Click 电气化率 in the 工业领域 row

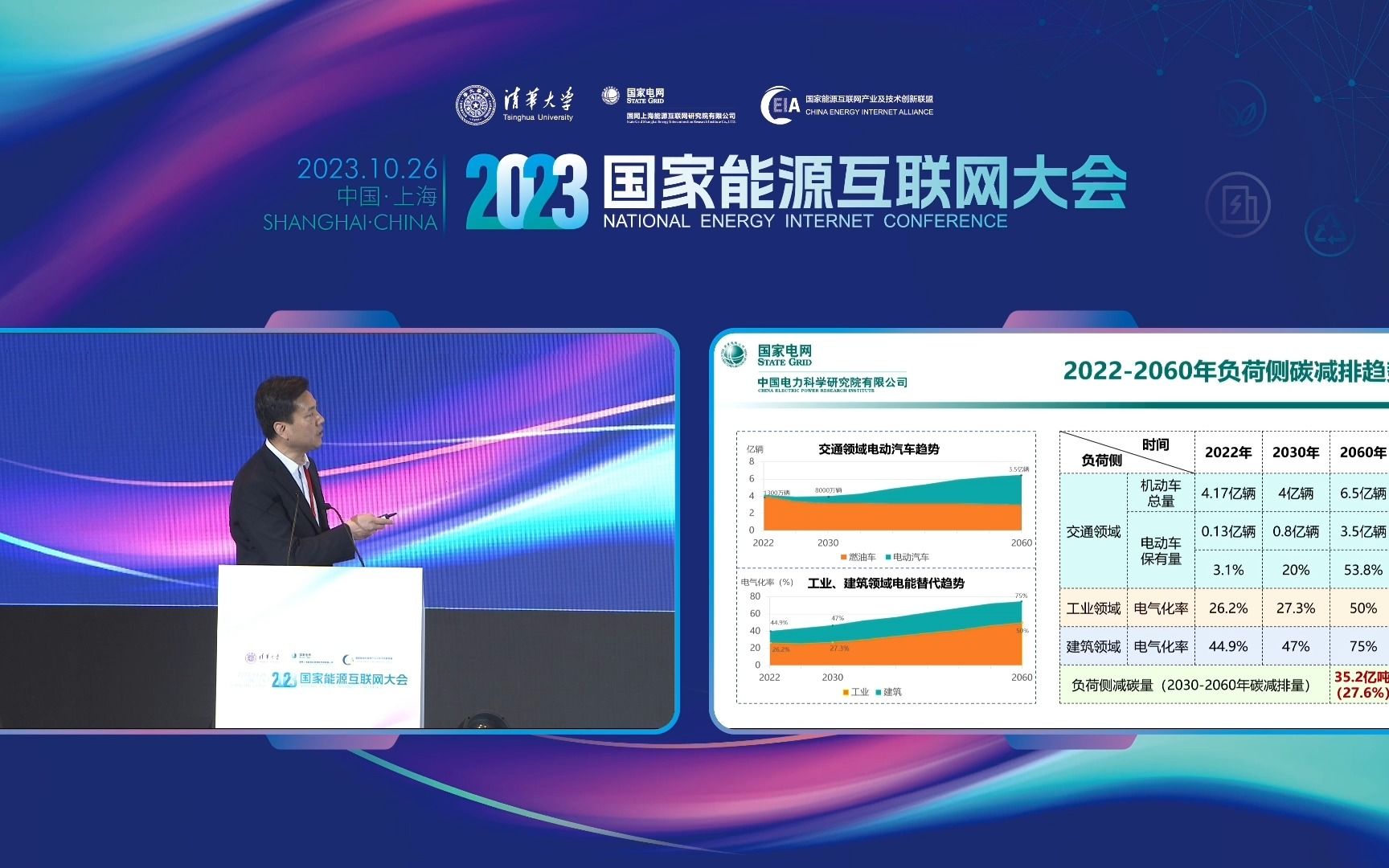pos(1161,608)
